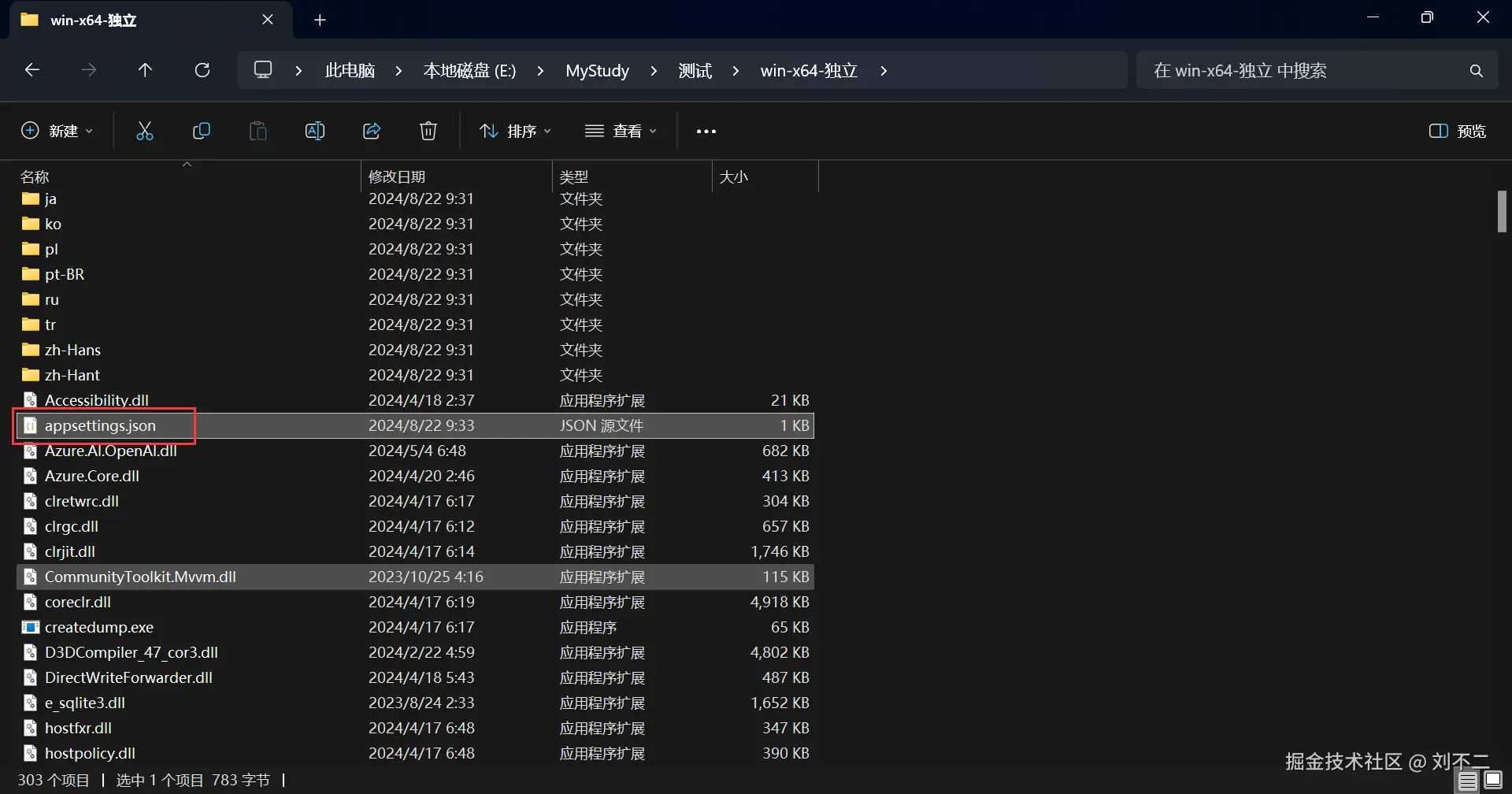Image resolution: width=1512 pixels, height=794 pixels.
Task: Click the Cut scissors icon
Action: point(145,131)
